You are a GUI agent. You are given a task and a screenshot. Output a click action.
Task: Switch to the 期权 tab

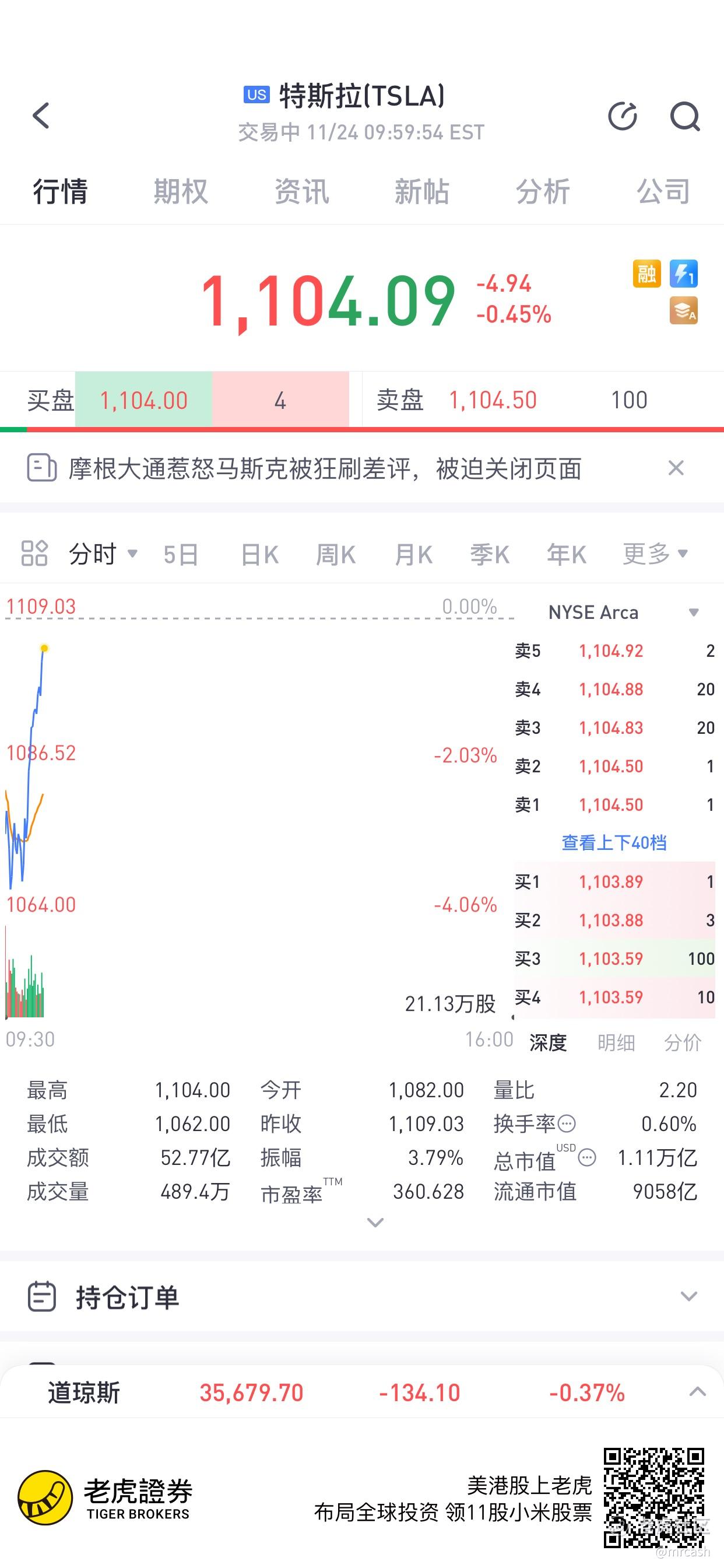pyautogui.click(x=181, y=191)
